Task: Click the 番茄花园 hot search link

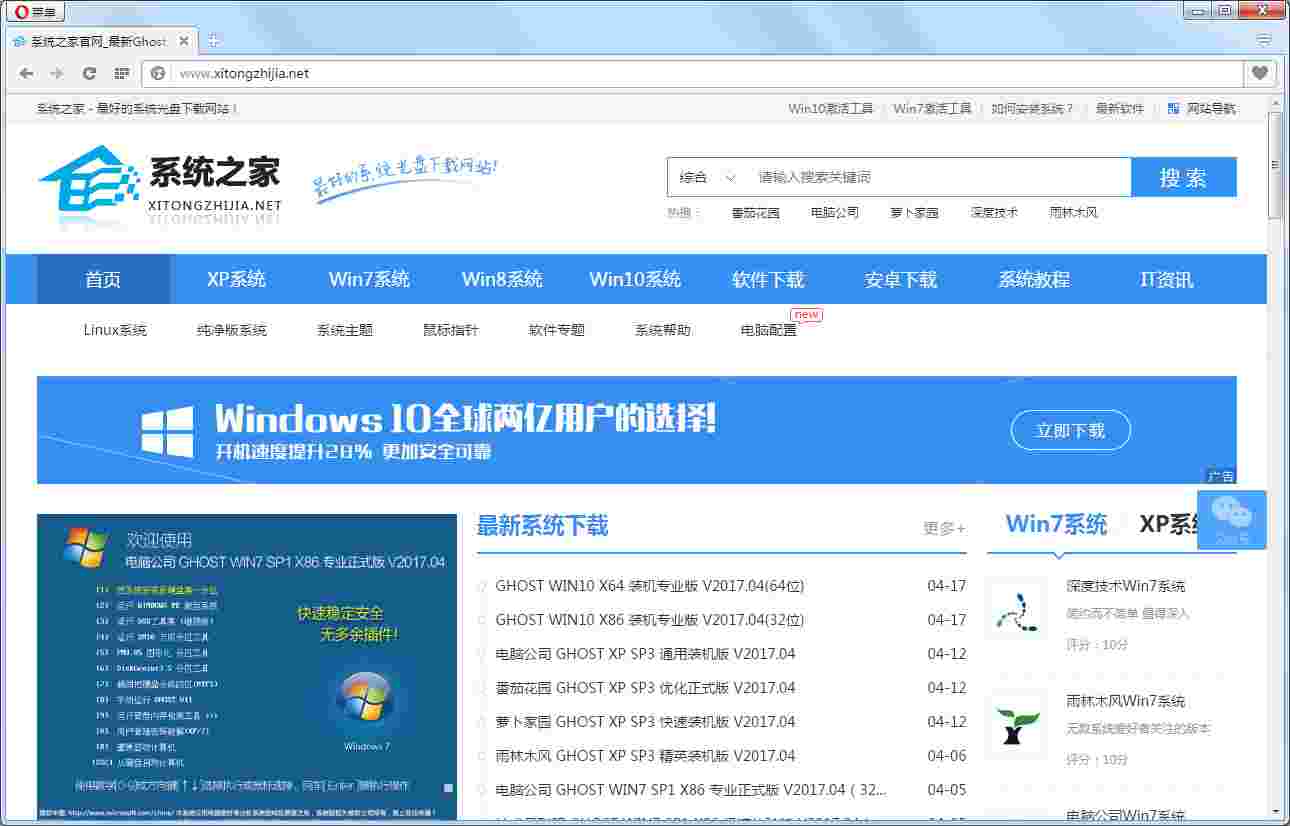Action: [756, 212]
